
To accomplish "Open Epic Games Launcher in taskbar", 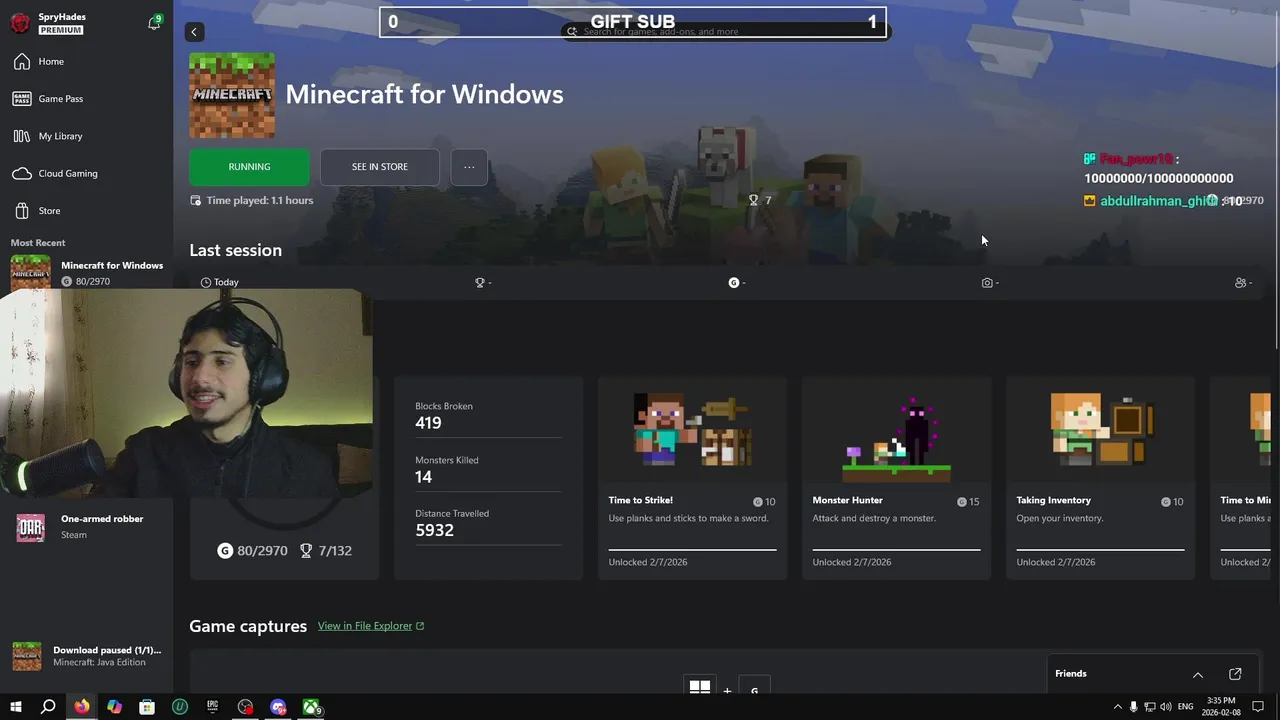I will coord(213,707).
